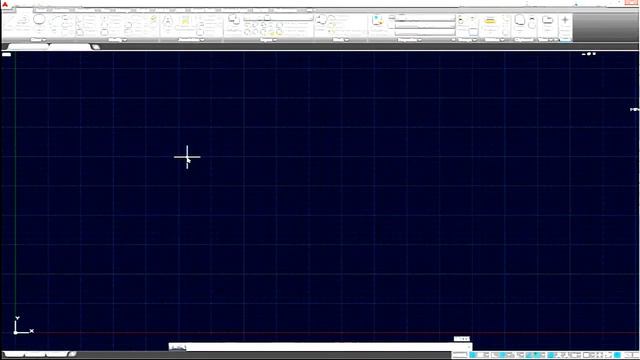Image resolution: width=640 pixels, height=360 pixels.
Task: Expand the Utilities panel dropdown
Action: 494,40
